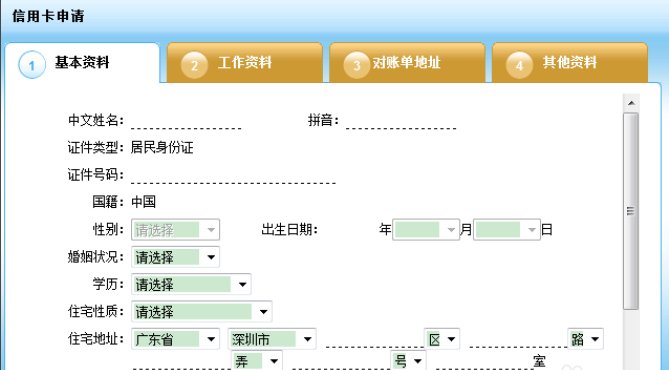Screen dimensions: 669x370
Task: Open the 路 suffix dropdown
Action: [585, 339]
